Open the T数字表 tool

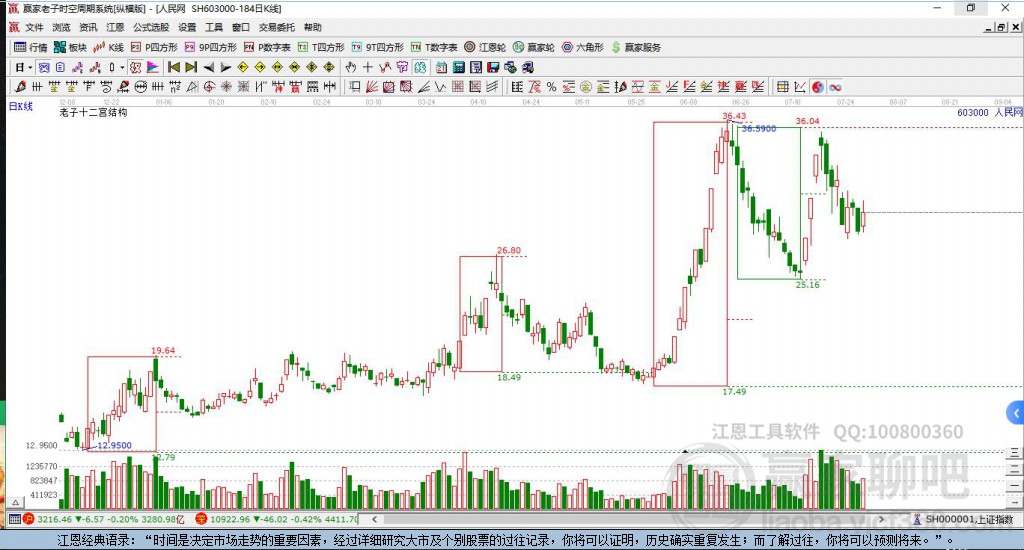pos(434,47)
